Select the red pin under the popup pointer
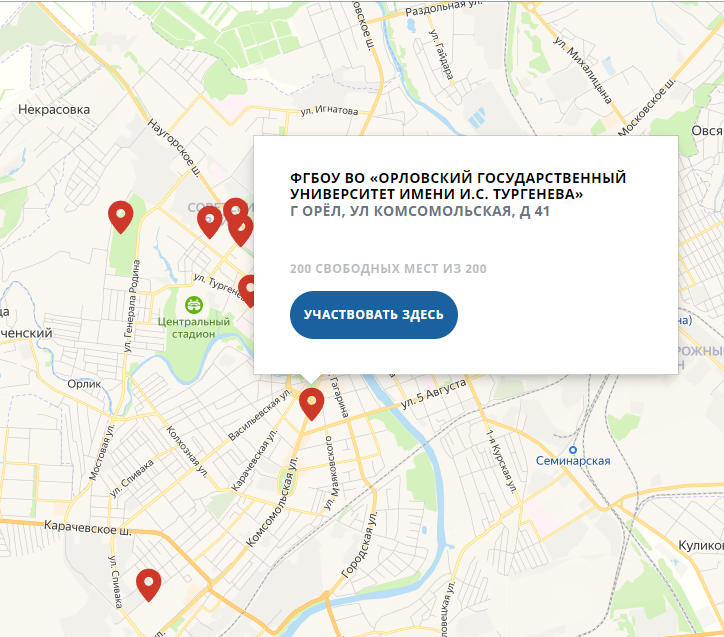 click(x=312, y=404)
